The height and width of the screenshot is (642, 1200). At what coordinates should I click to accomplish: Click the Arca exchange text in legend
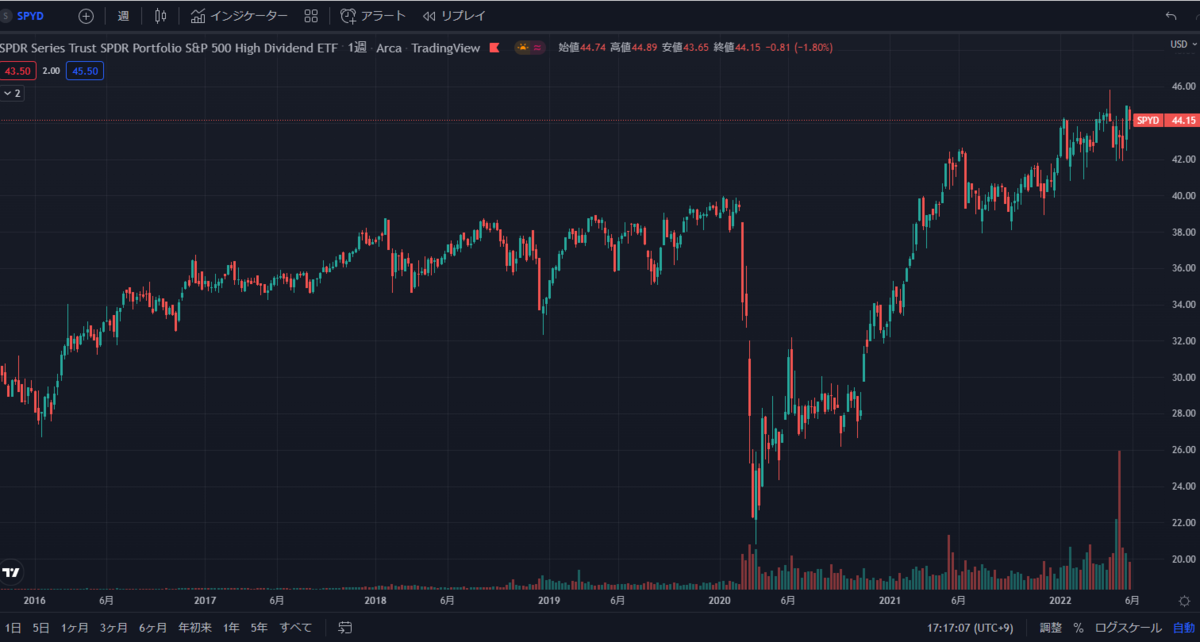coord(389,47)
